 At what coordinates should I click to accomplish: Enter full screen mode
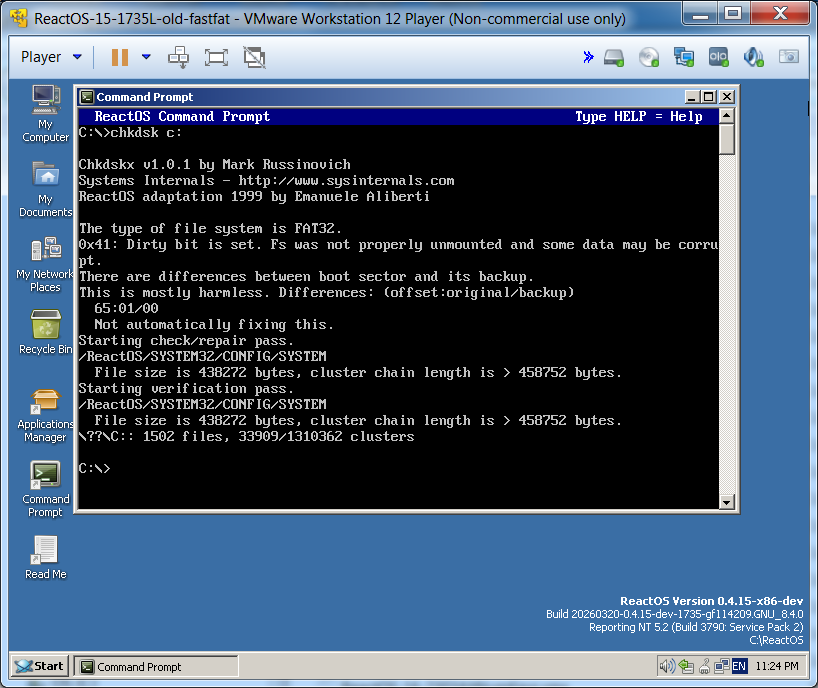tap(216, 57)
